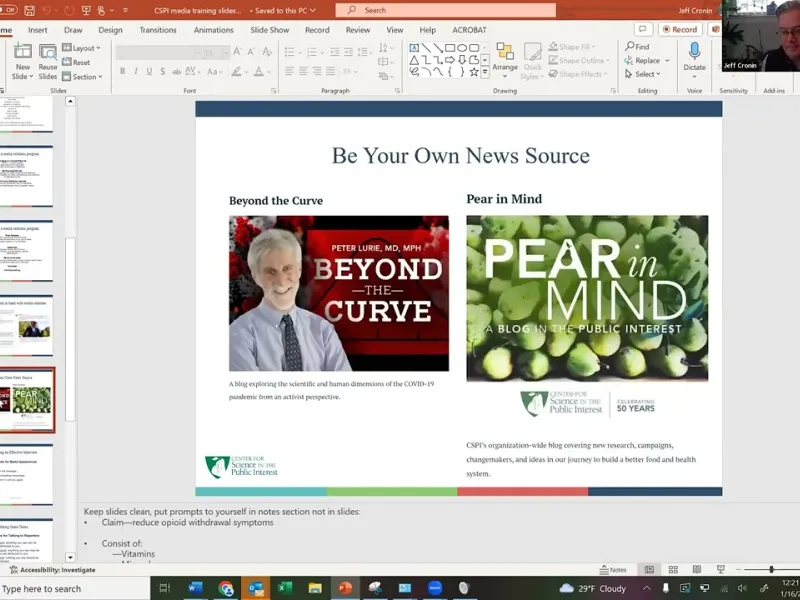The width and height of the screenshot is (800, 600).
Task: Open Outlook from the taskbar
Action: click(x=256, y=588)
